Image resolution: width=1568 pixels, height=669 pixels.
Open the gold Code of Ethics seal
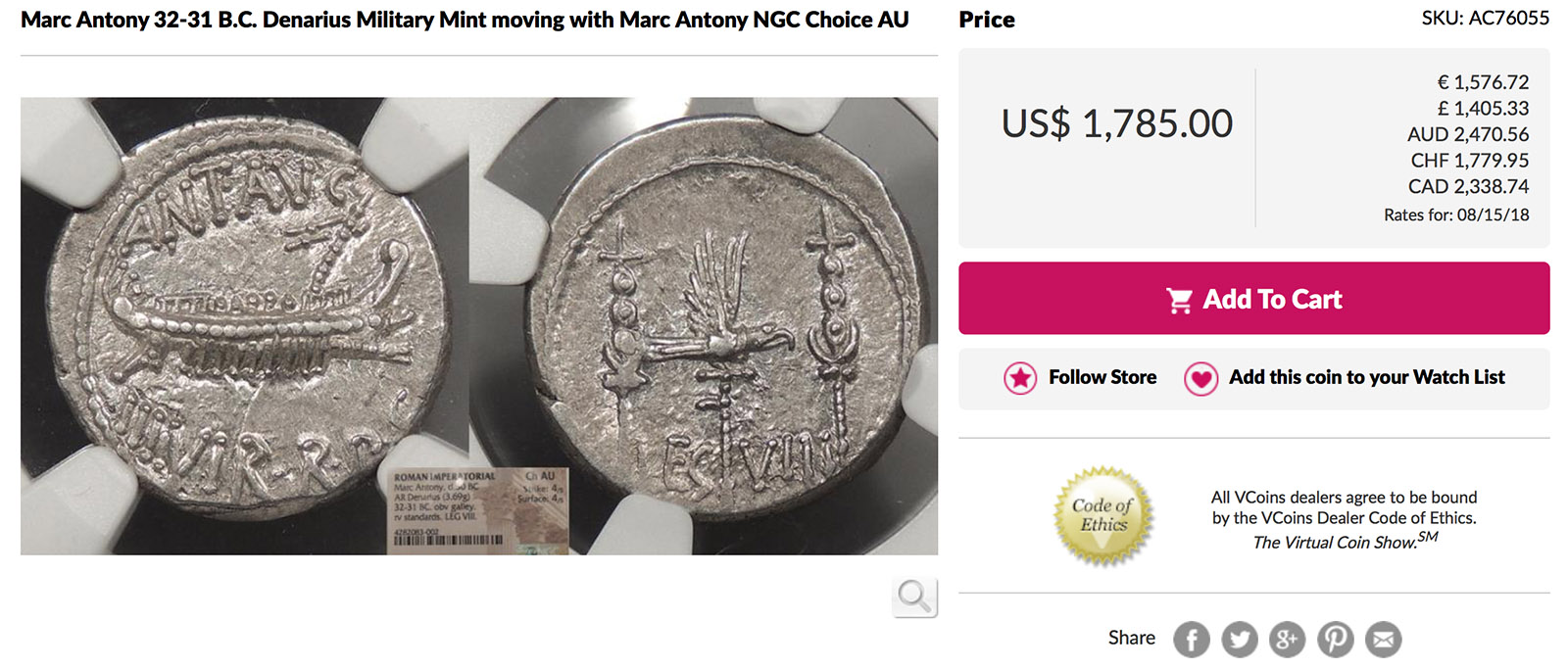[1102, 515]
